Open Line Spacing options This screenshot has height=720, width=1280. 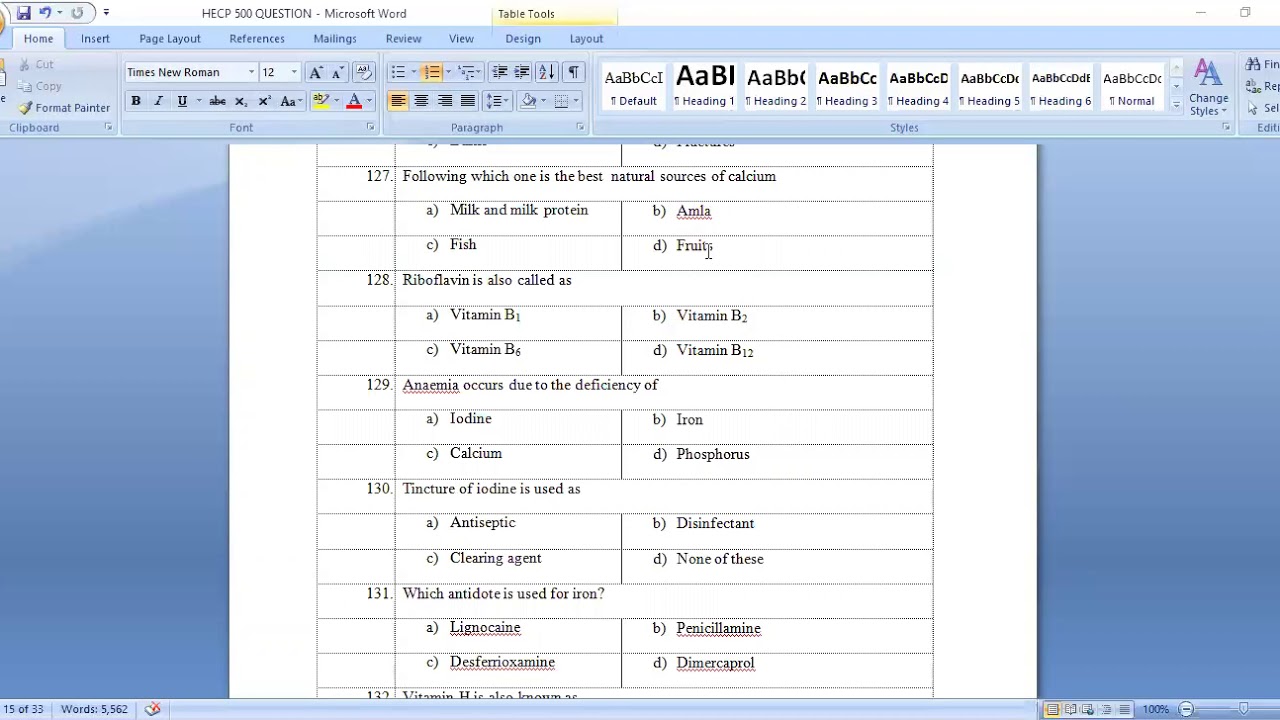point(497,101)
